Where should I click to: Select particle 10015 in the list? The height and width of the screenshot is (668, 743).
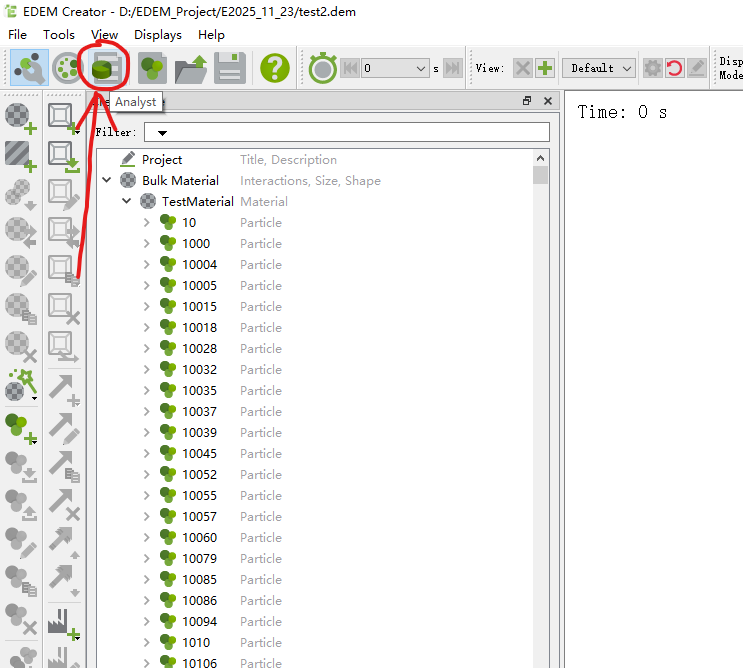[x=199, y=307]
